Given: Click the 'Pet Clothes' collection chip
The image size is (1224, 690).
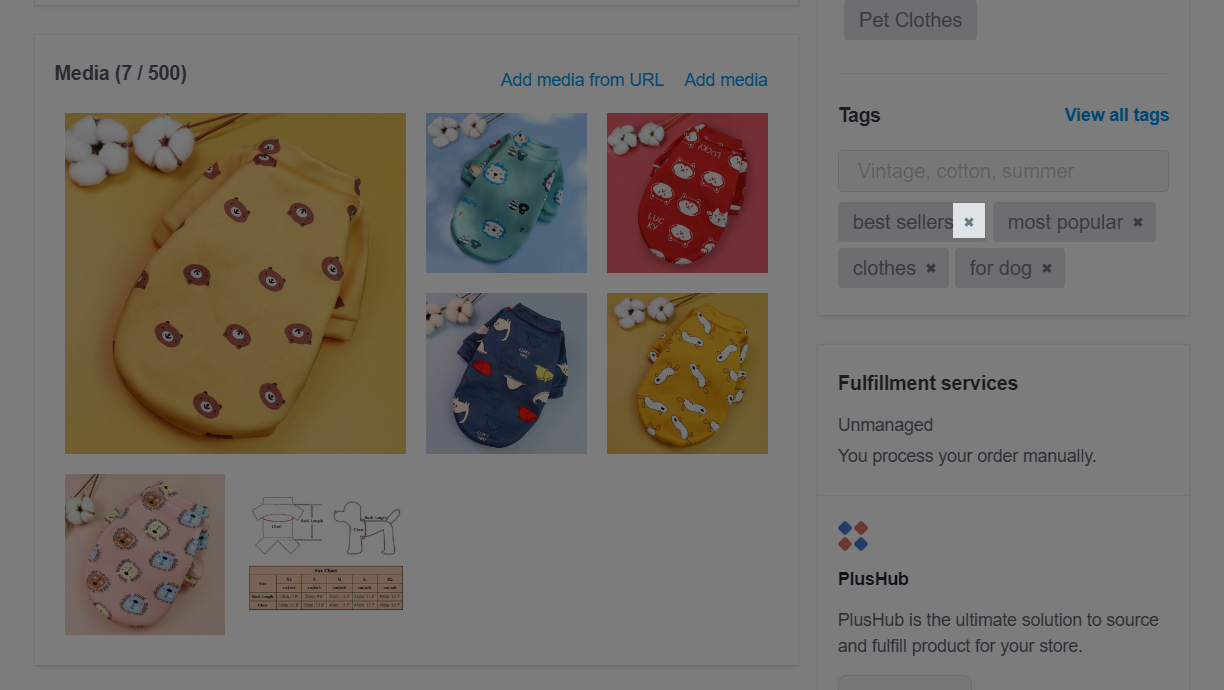Looking at the screenshot, I should coord(910,20).
